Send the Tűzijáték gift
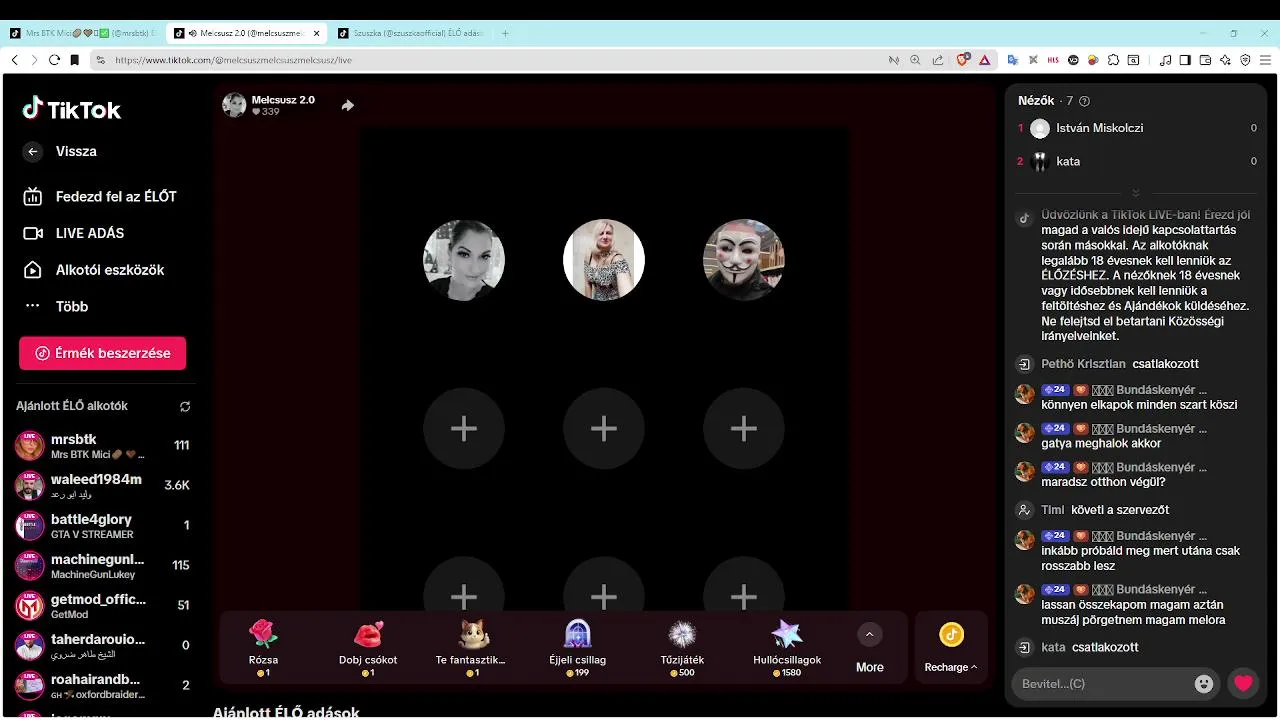The width and height of the screenshot is (1280, 720). point(682,647)
